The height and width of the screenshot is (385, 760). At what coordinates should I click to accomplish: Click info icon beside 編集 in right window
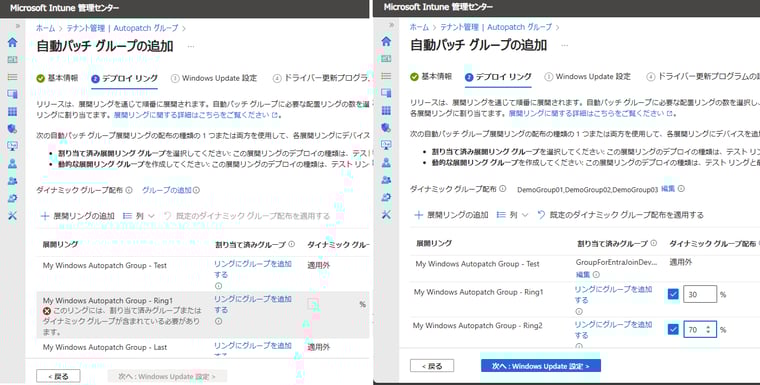[681, 189]
